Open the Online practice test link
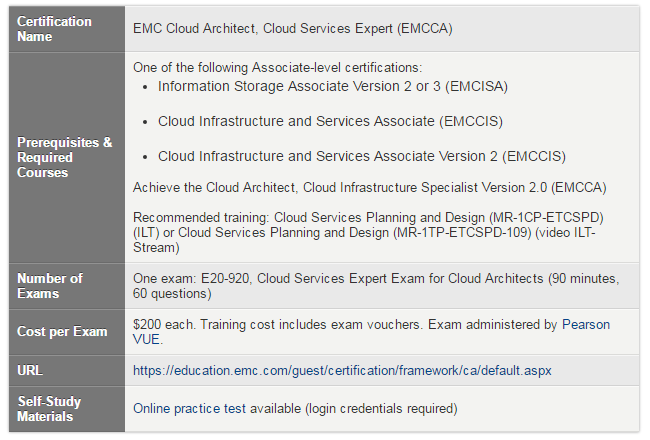The height and width of the screenshot is (440, 650). [x=189, y=408]
